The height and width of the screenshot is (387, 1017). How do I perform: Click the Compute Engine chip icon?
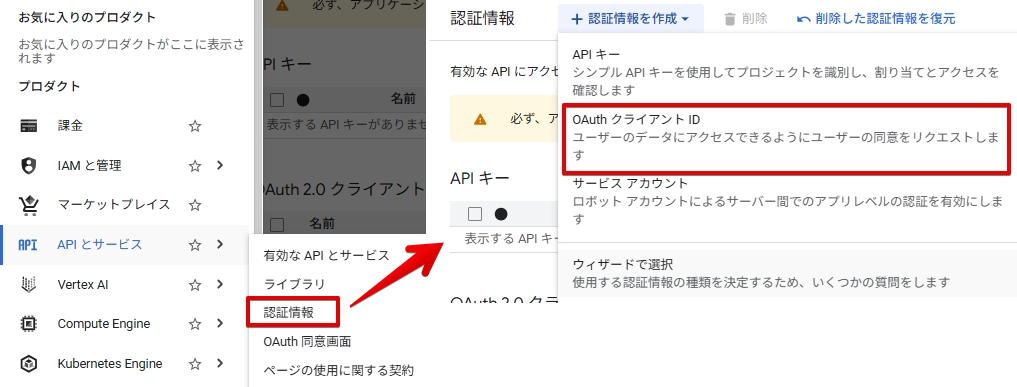click(29, 324)
